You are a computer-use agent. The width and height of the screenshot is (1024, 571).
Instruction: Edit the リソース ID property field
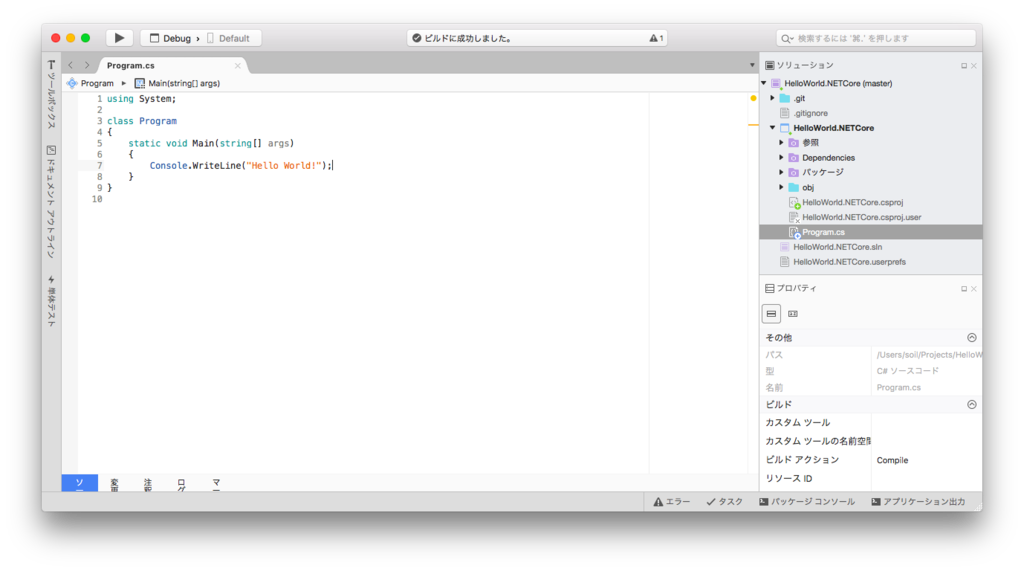point(927,478)
